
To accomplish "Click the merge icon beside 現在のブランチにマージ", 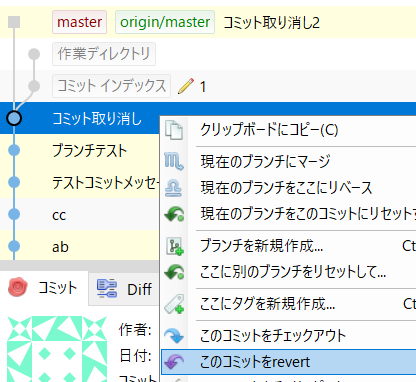I will point(174,161).
